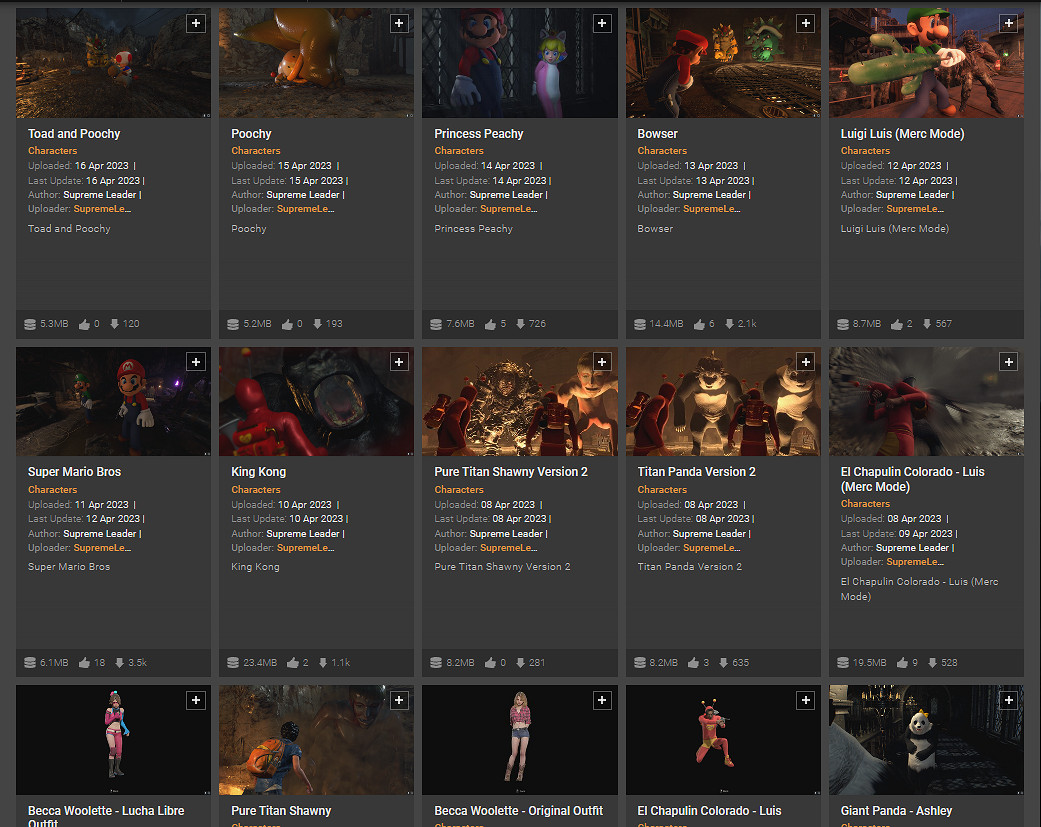The width and height of the screenshot is (1041, 827).
Task: Open the Titan Panda Version 2 title
Action: click(696, 472)
